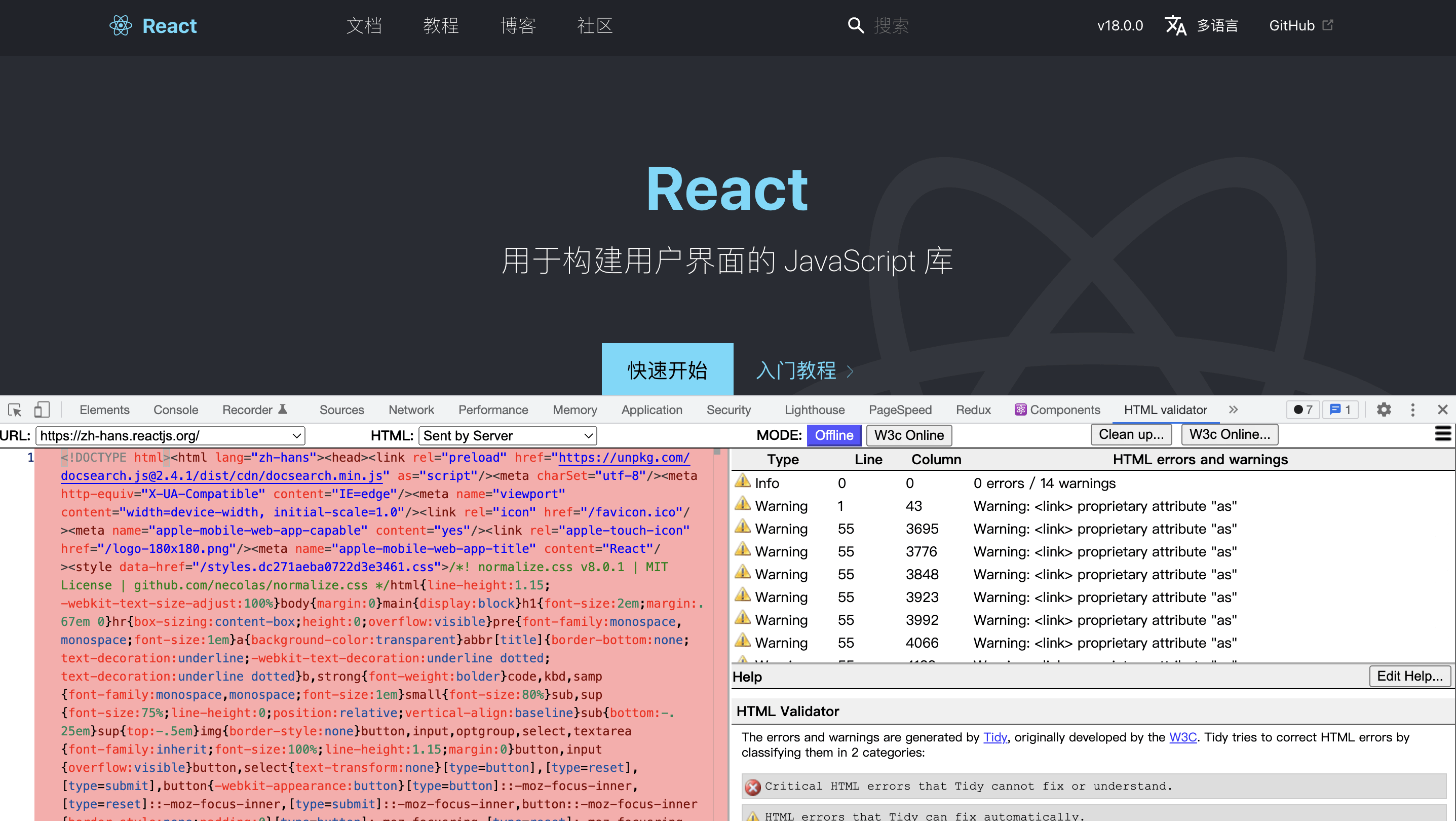Viewport: 1456px width, 821px height.
Task: Expand the URL dropdown list
Action: pyautogui.click(x=296, y=436)
